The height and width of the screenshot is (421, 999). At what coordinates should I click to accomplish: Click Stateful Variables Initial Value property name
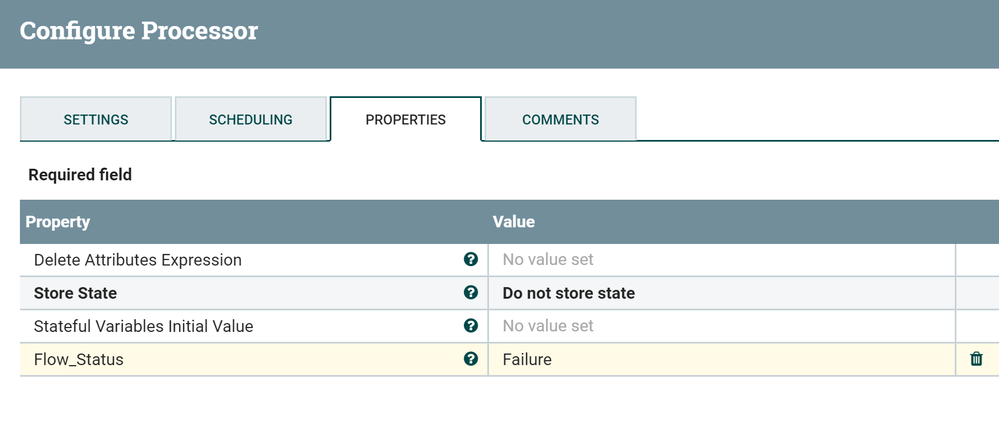pyautogui.click(x=144, y=326)
